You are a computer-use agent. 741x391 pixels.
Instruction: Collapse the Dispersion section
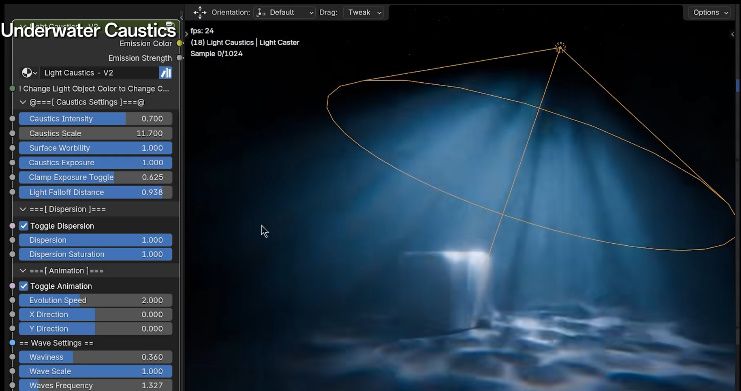coord(23,209)
